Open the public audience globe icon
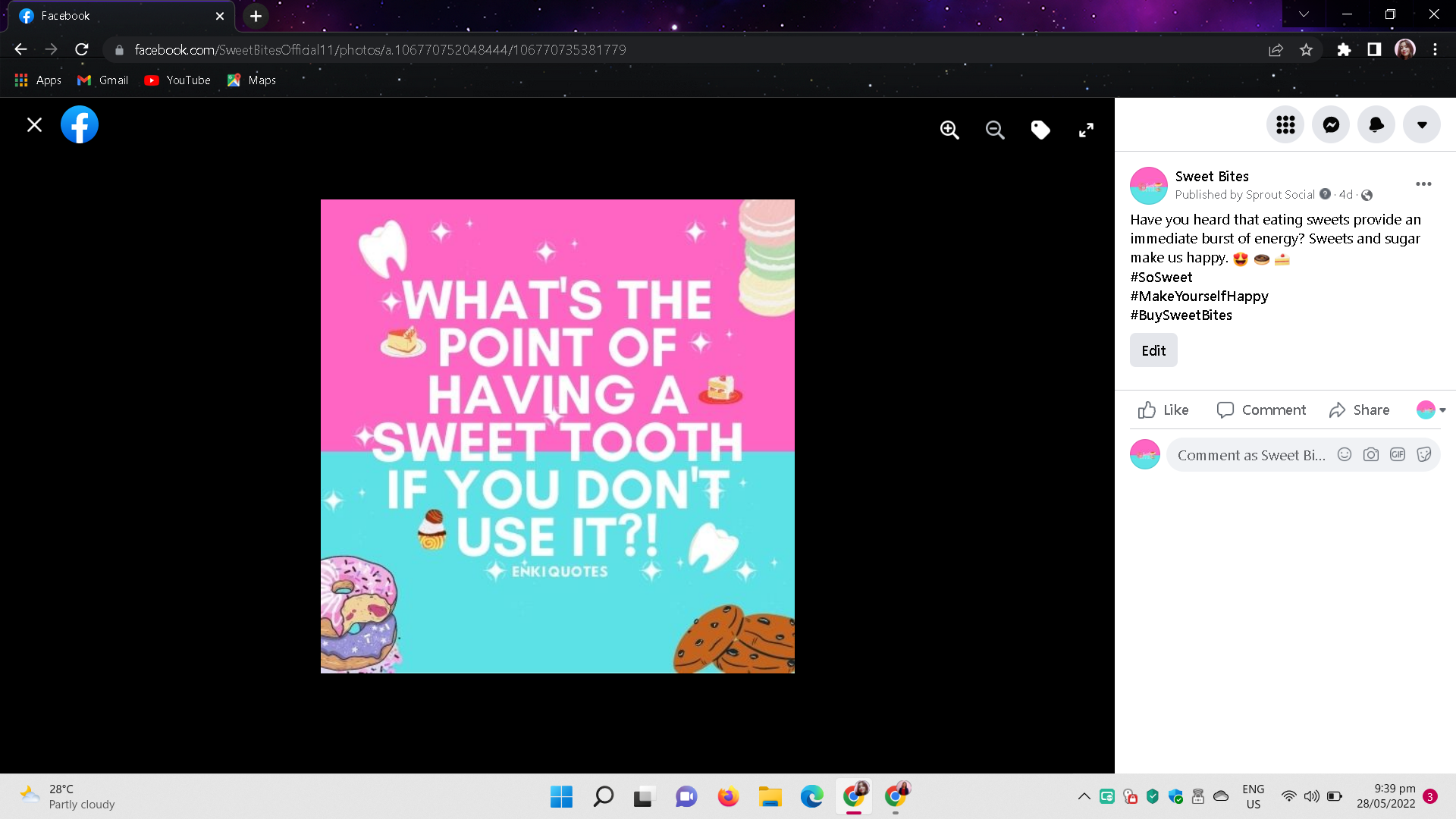Image resolution: width=1456 pixels, height=819 pixels. point(1367,196)
